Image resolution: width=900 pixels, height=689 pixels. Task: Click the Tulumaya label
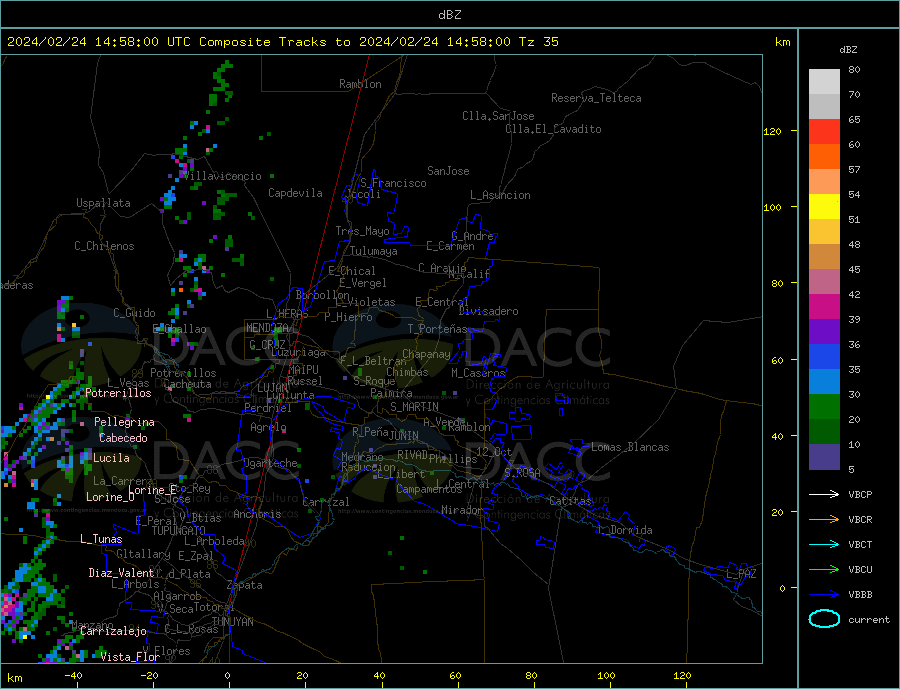(x=374, y=251)
